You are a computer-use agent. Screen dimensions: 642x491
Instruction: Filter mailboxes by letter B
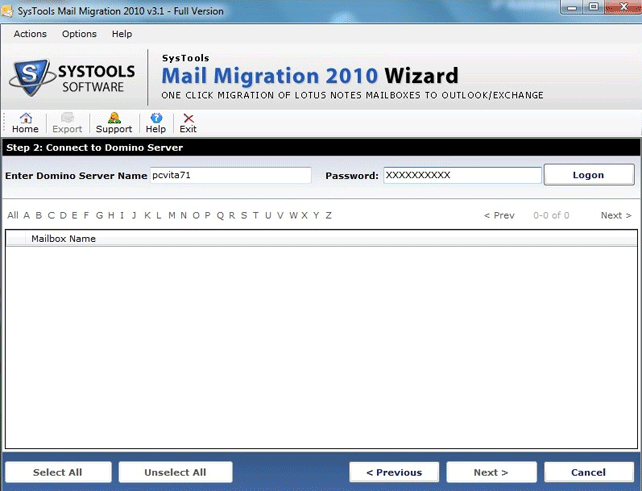[x=38, y=215]
